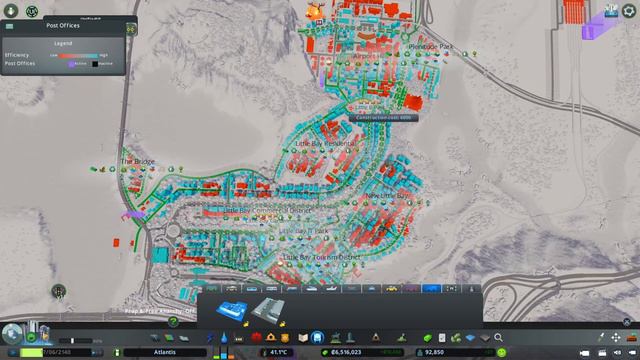Viewport: 640px width, 360px height.
Task: Click the clapperboard cinematic camera icon
Action: pos(602,353)
